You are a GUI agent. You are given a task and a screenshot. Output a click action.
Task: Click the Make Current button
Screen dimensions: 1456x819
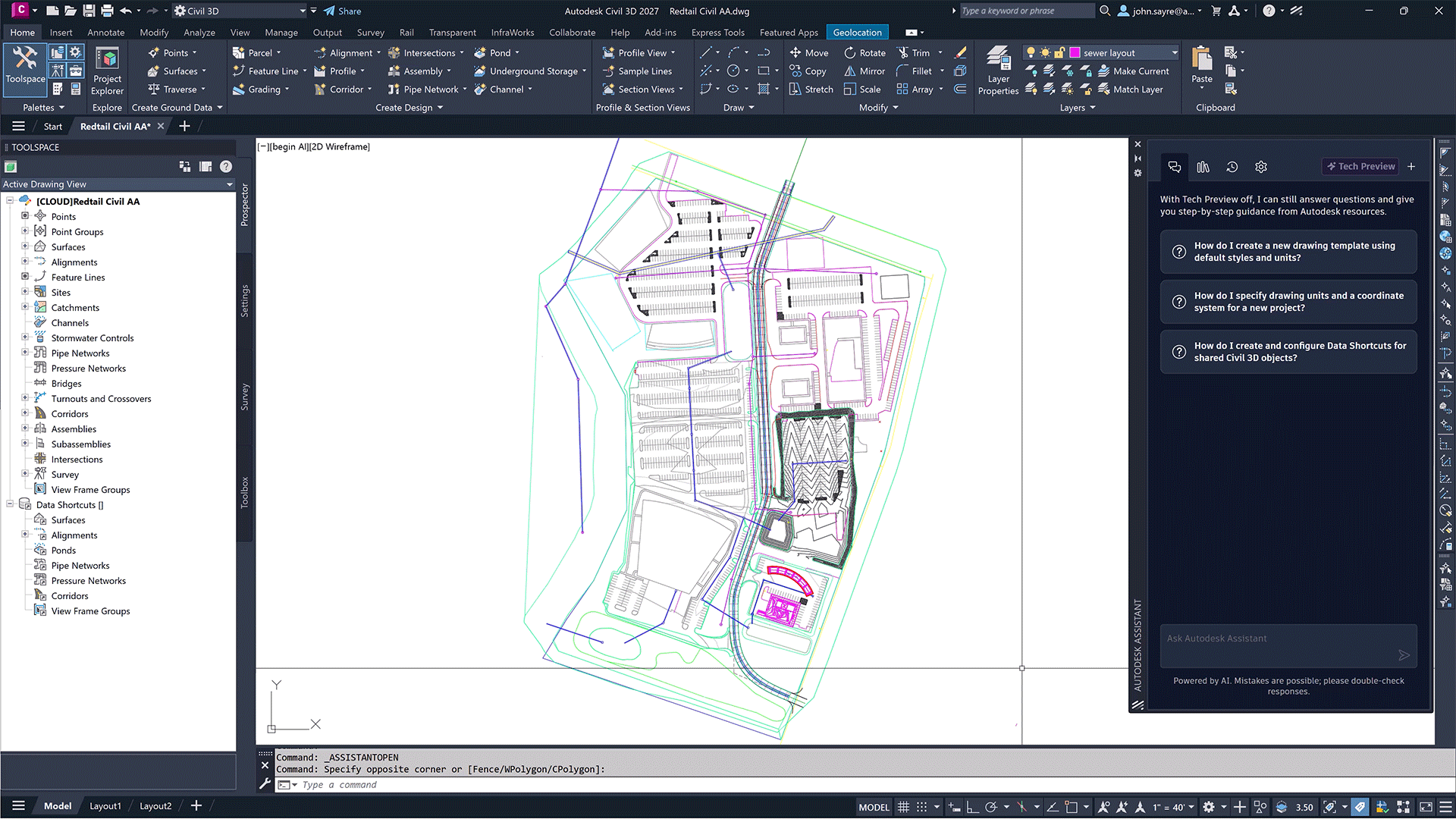(x=1133, y=71)
